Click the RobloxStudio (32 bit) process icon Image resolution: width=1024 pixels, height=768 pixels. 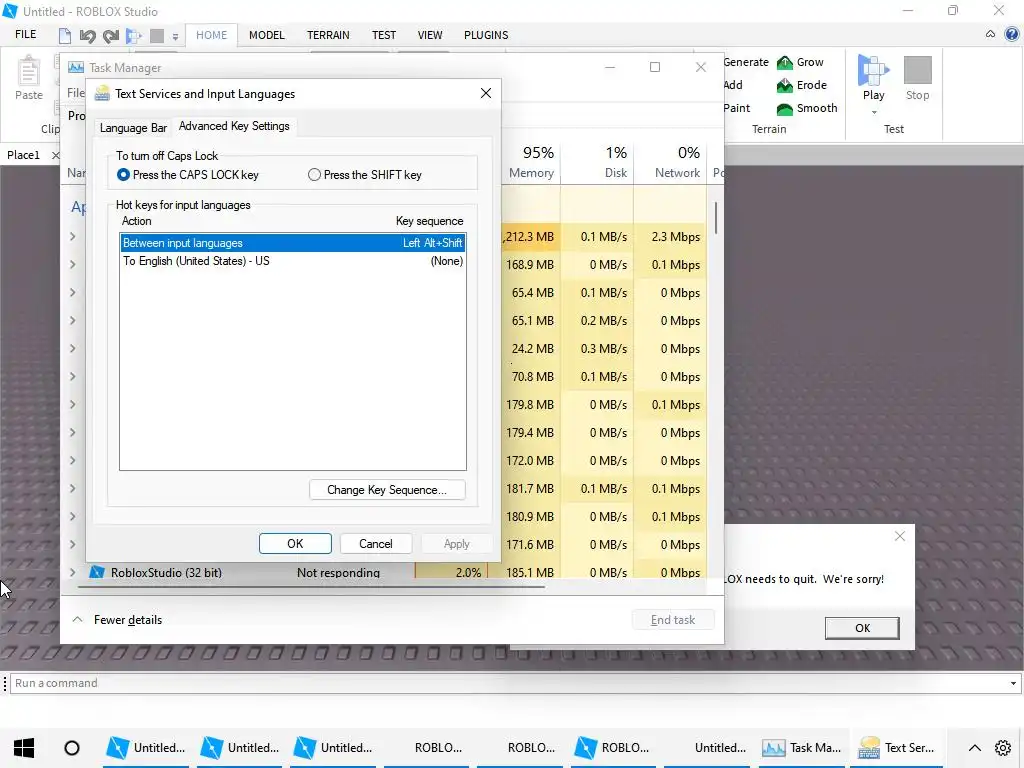(x=97, y=572)
